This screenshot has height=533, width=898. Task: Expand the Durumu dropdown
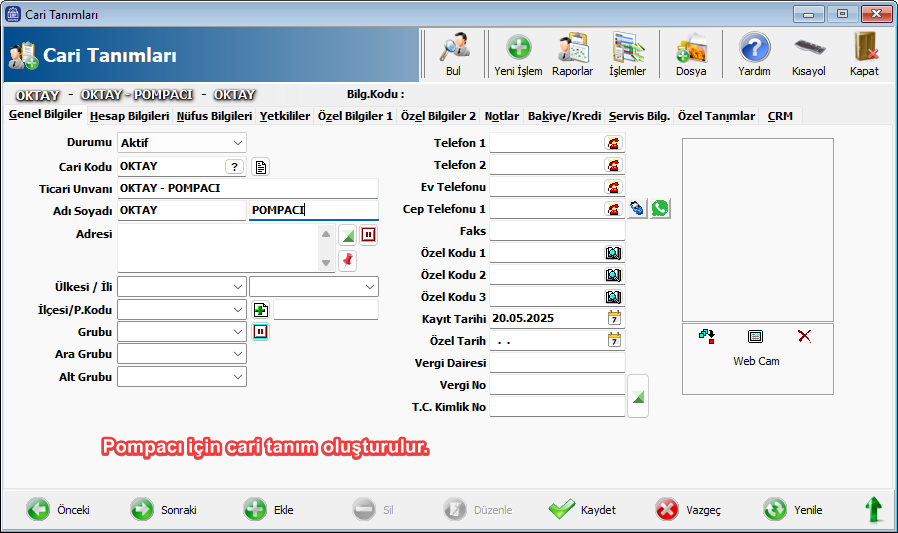coord(238,143)
